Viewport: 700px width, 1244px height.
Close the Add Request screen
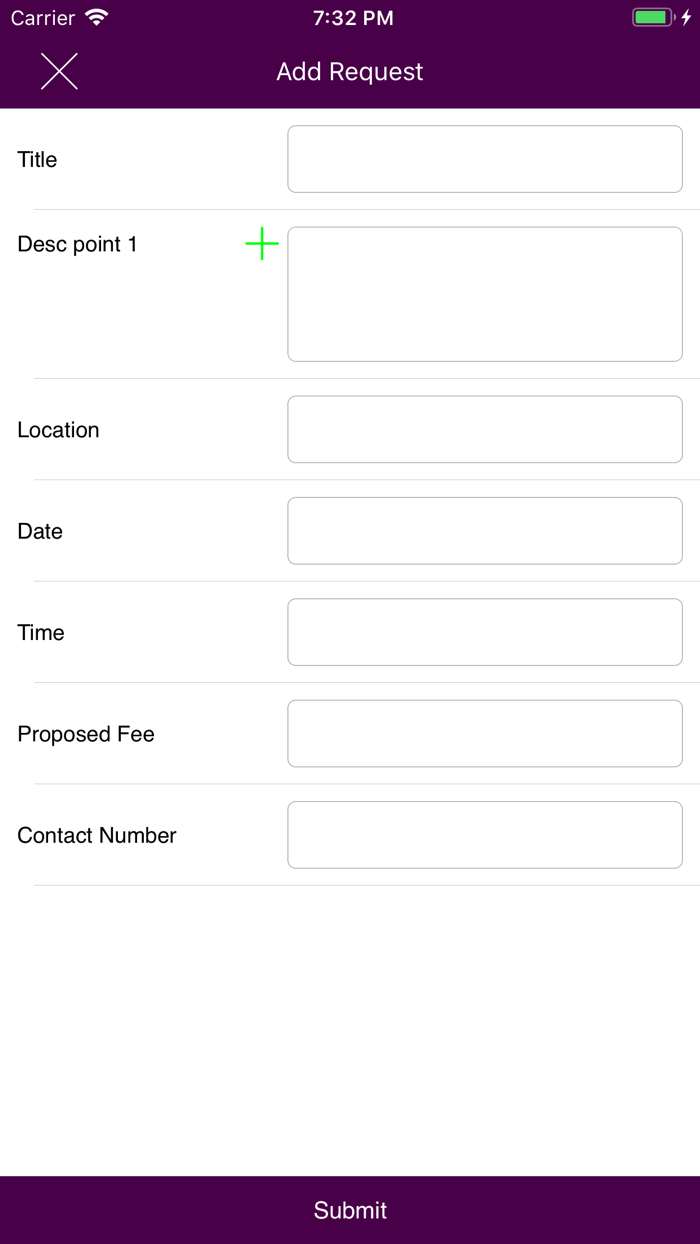tap(59, 71)
